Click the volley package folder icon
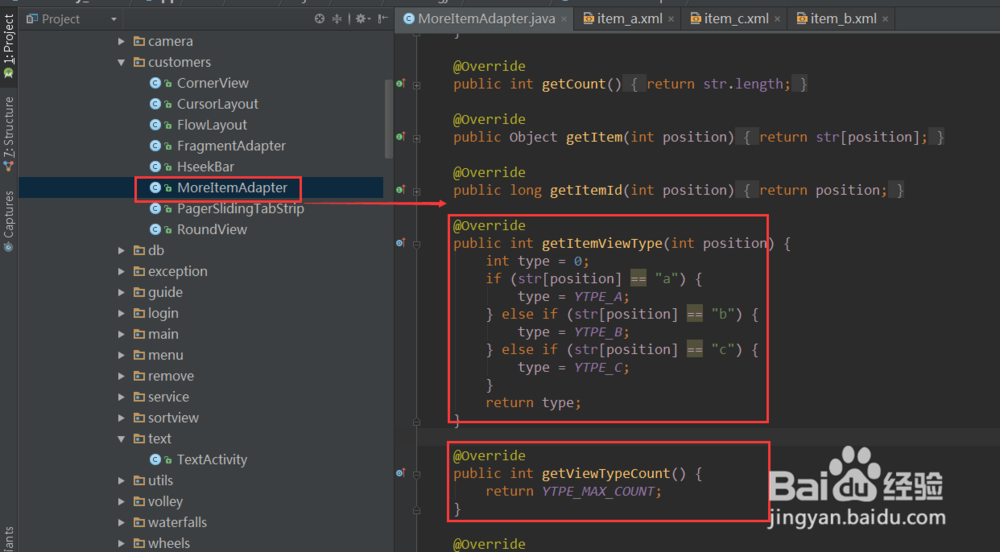Viewport: 1000px width, 552px height. 139,502
